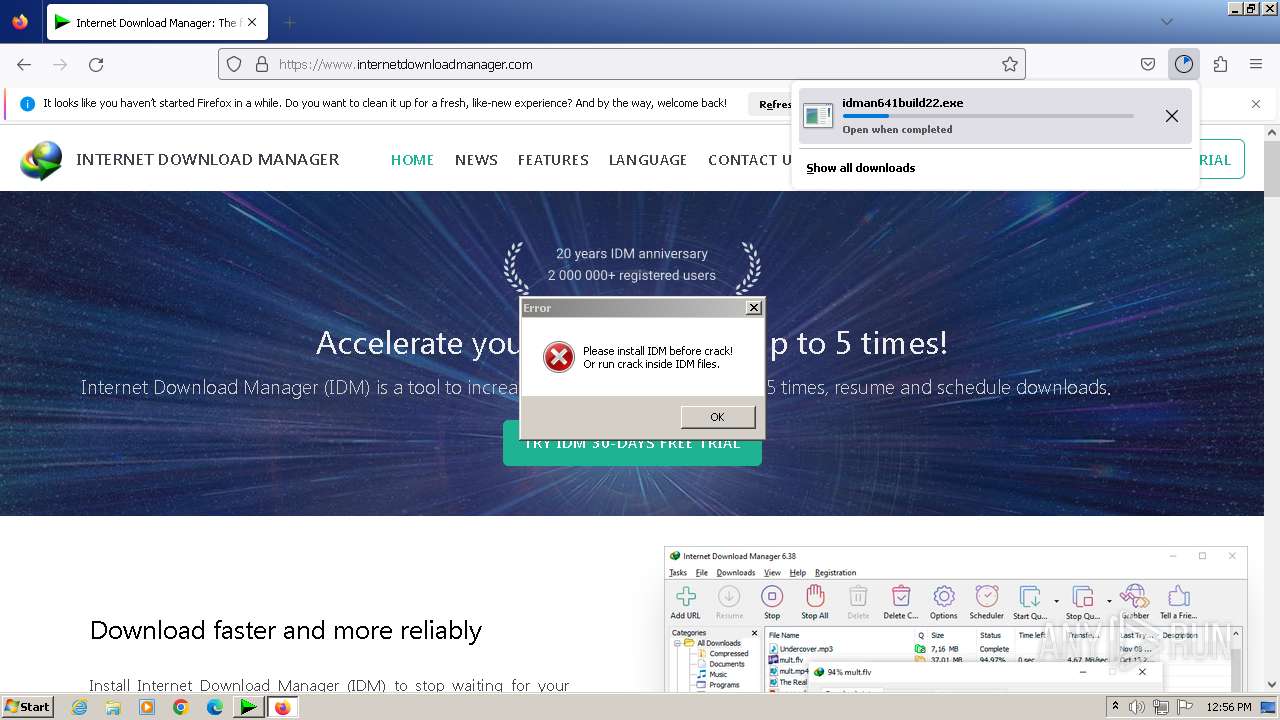Open a new tab with plus
The width and height of the screenshot is (1280, 720).
(x=289, y=22)
